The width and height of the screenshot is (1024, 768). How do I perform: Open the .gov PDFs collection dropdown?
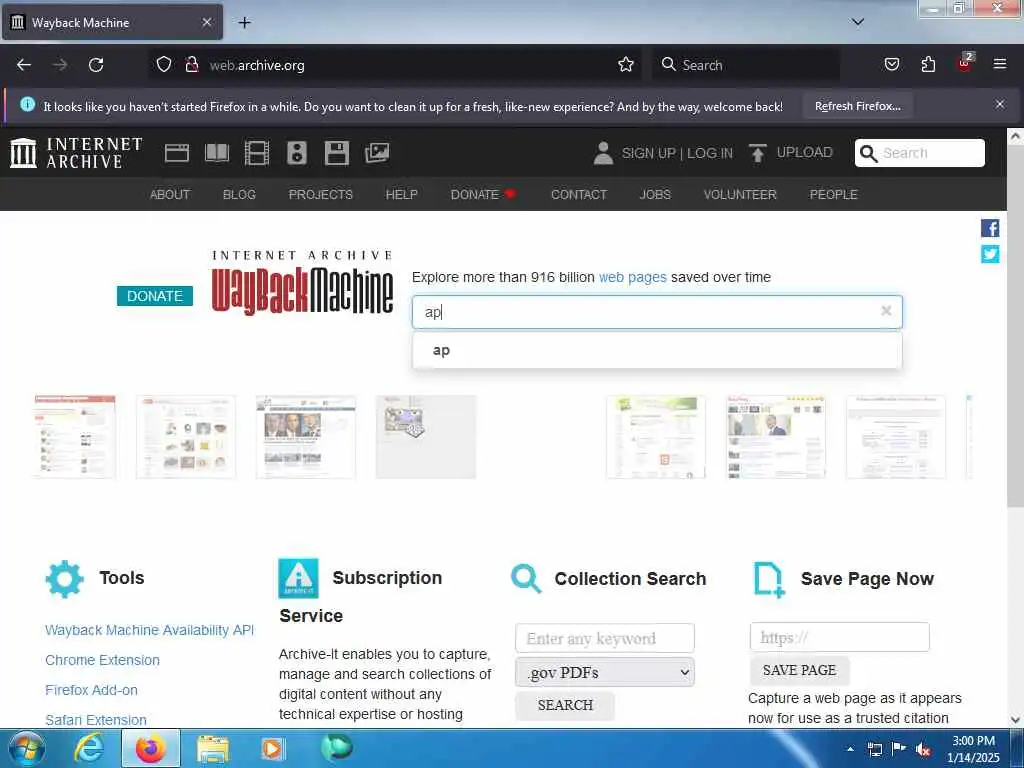tap(605, 672)
